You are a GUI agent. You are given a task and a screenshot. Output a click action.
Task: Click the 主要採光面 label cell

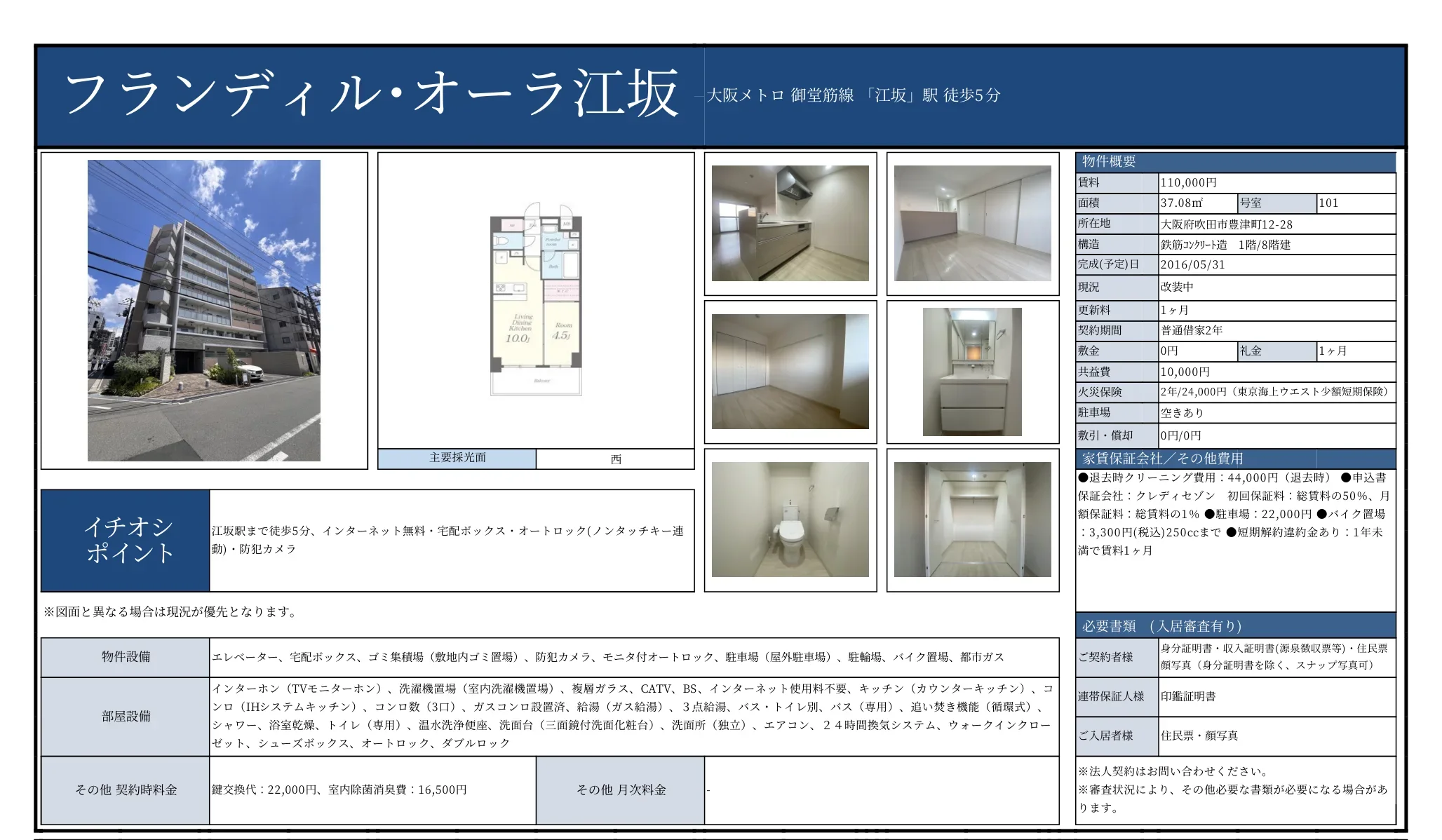click(x=457, y=458)
